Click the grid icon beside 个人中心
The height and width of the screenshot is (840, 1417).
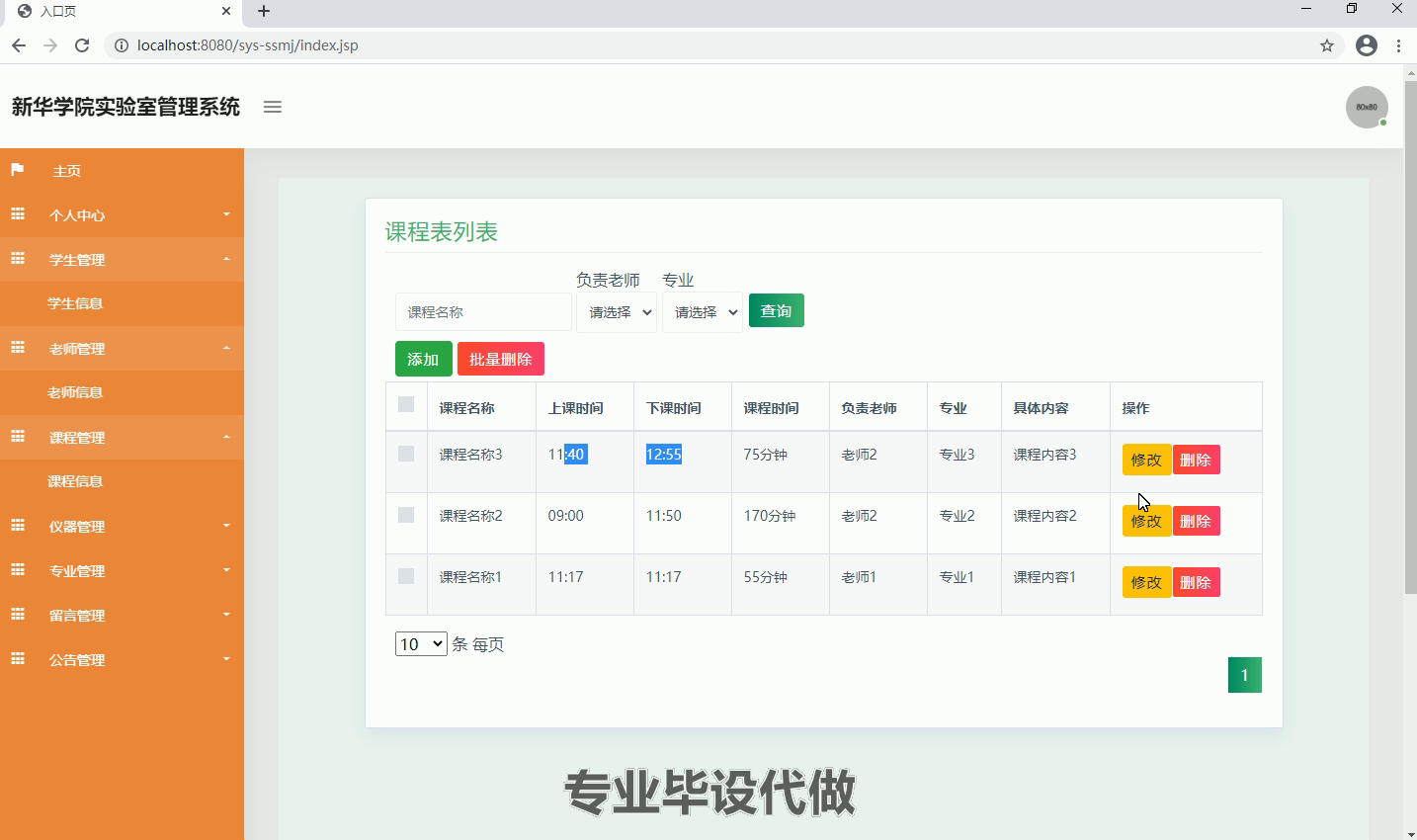18,214
